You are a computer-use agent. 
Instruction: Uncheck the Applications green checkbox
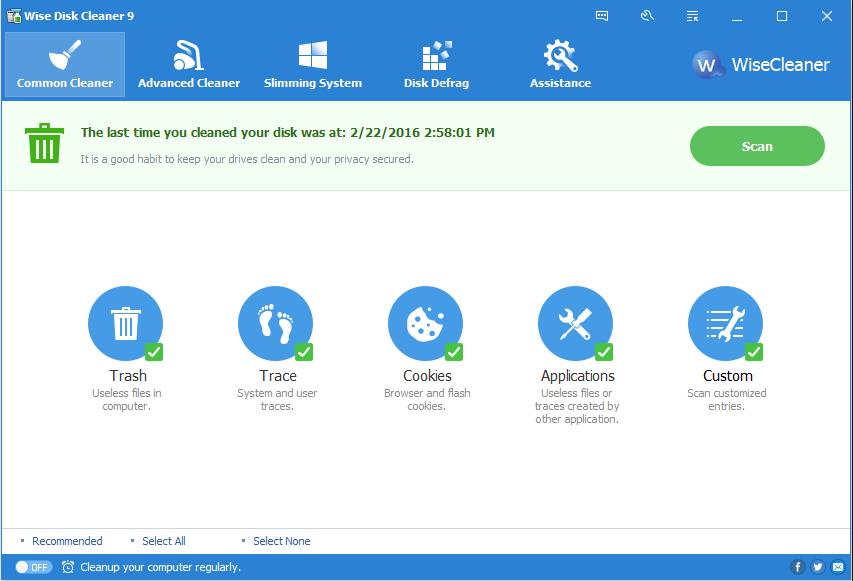pos(604,352)
